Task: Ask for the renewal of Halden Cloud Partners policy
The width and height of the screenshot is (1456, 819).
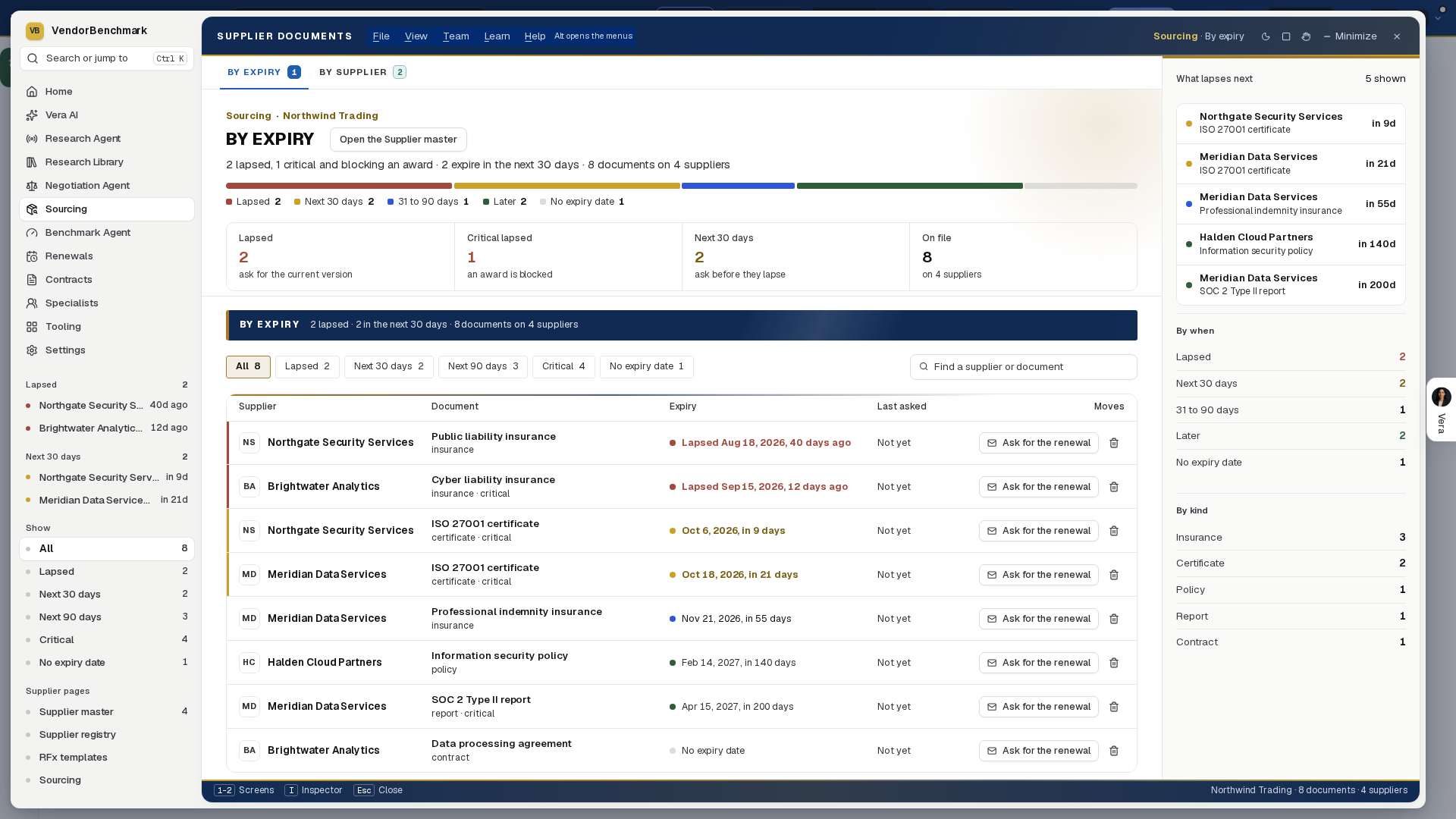Action: [1038, 663]
